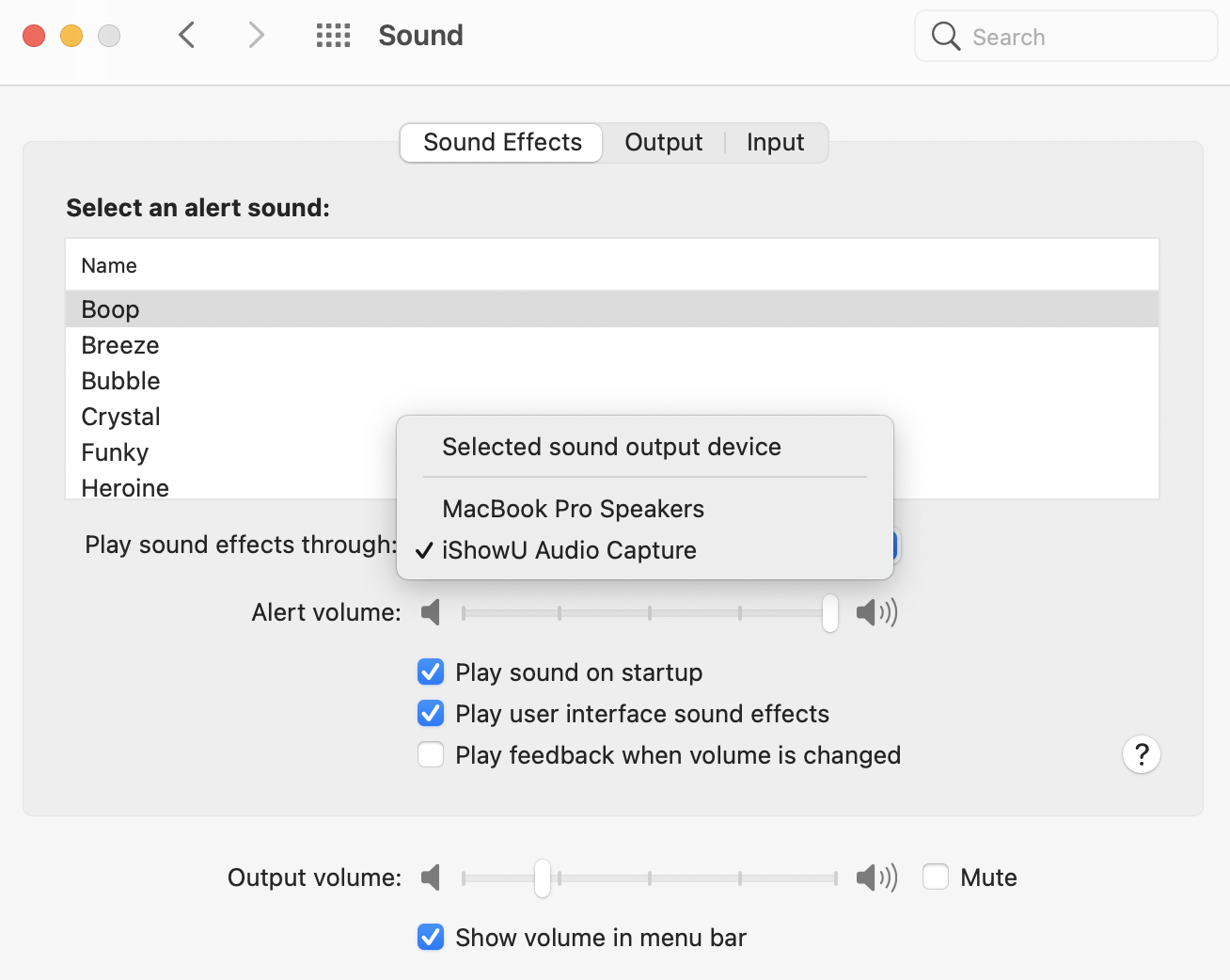
Task: Click the back navigation chevron
Action: click(x=187, y=36)
